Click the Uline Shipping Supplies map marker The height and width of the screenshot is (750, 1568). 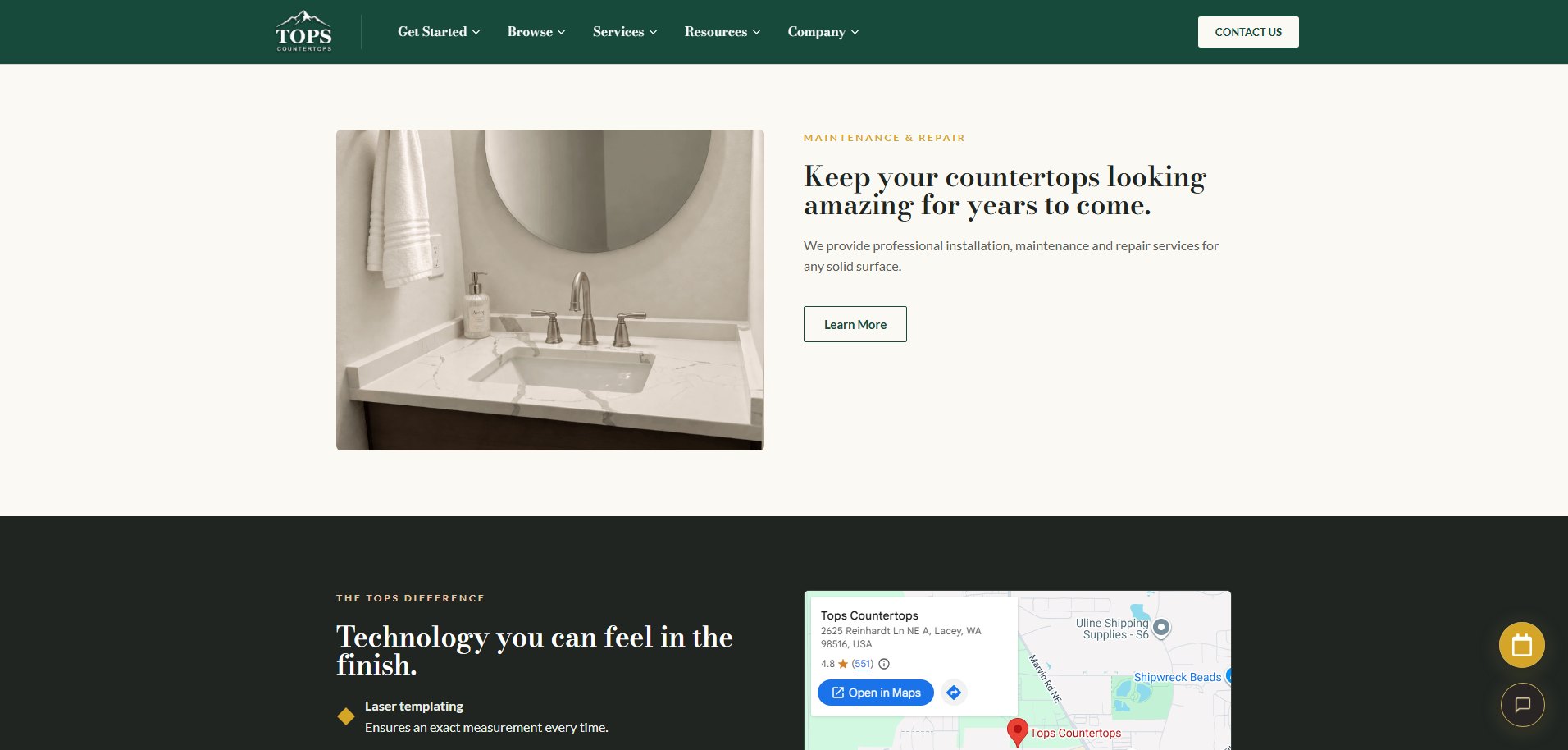tap(1160, 628)
